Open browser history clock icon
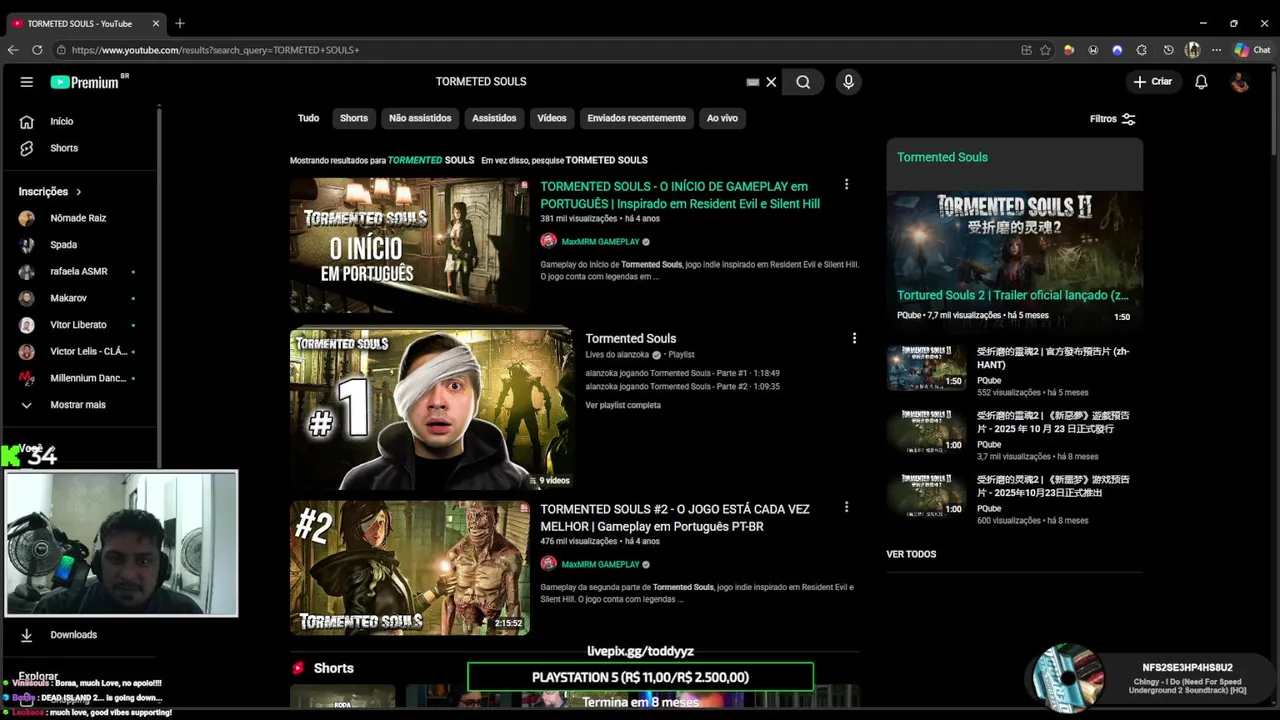Screen dimensions: 1280x720 click(1168, 50)
